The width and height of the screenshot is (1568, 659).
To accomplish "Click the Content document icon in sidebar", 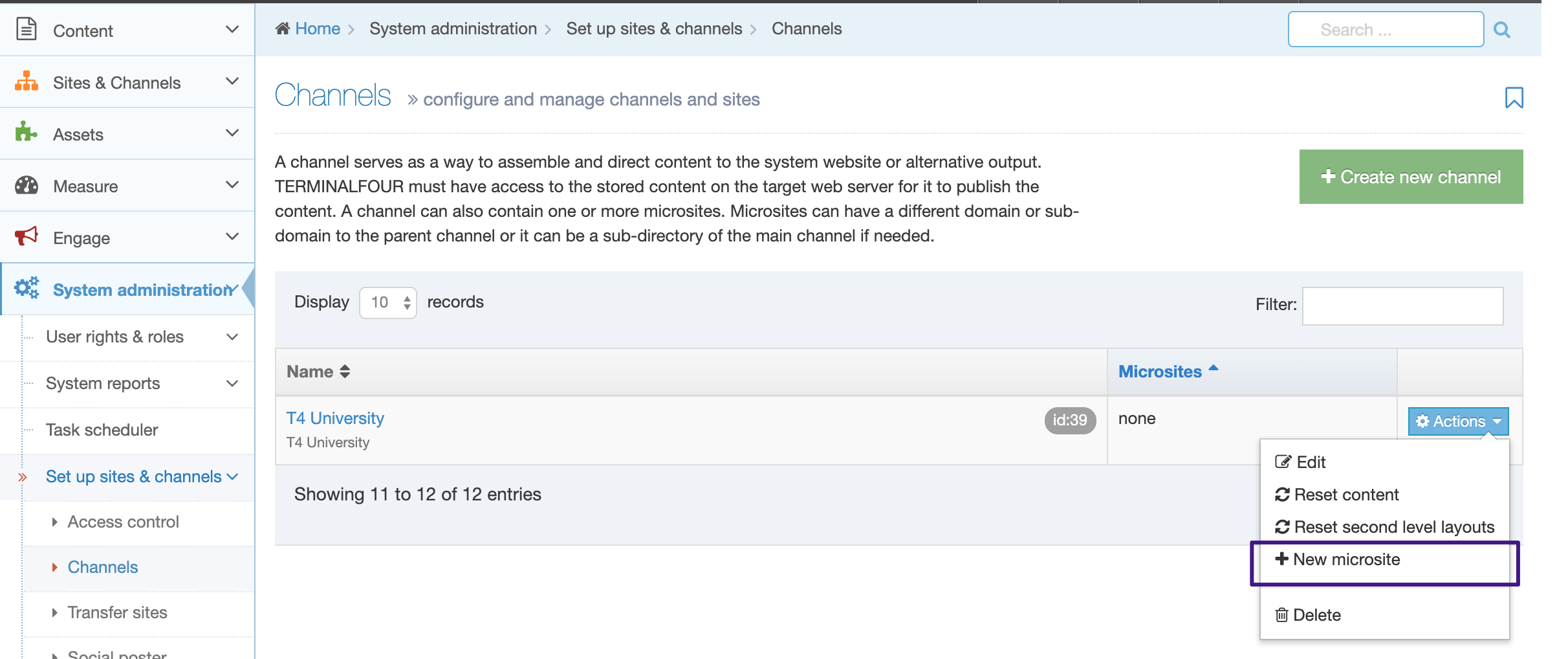I will [x=26, y=30].
